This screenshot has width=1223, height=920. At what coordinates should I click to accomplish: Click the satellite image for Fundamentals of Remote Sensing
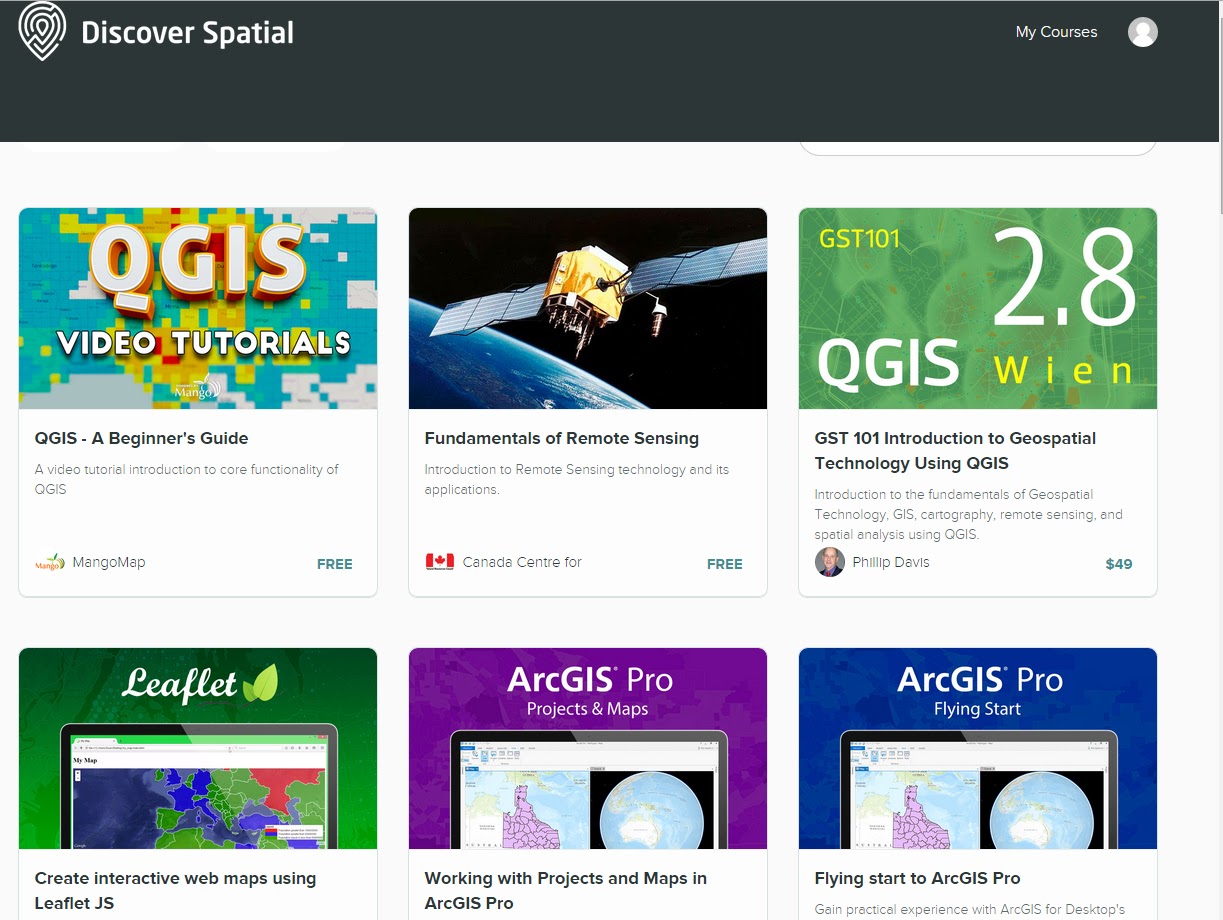coord(587,307)
